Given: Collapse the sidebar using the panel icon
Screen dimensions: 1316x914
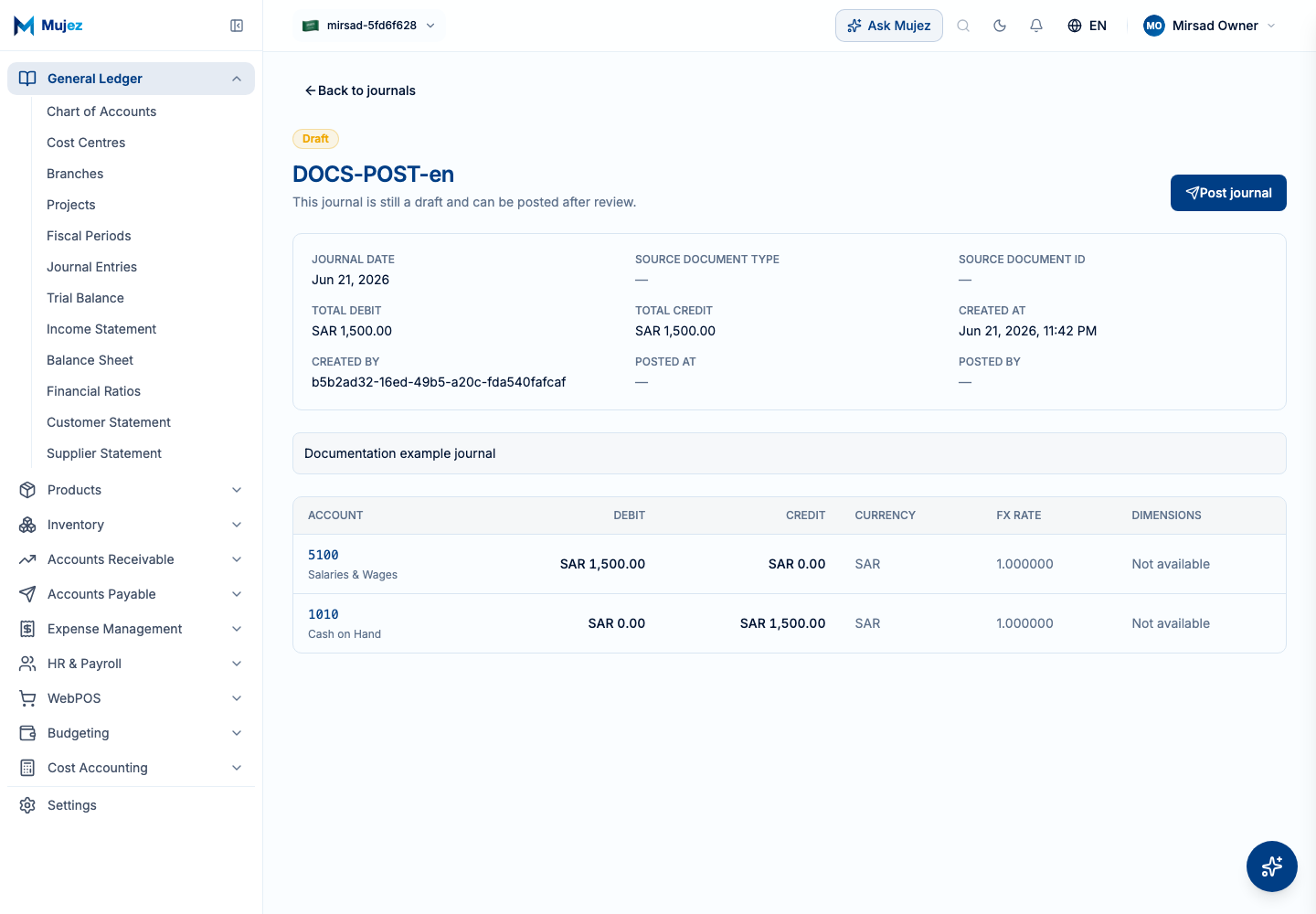Looking at the screenshot, I should pyautogui.click(x=237, y=26).
